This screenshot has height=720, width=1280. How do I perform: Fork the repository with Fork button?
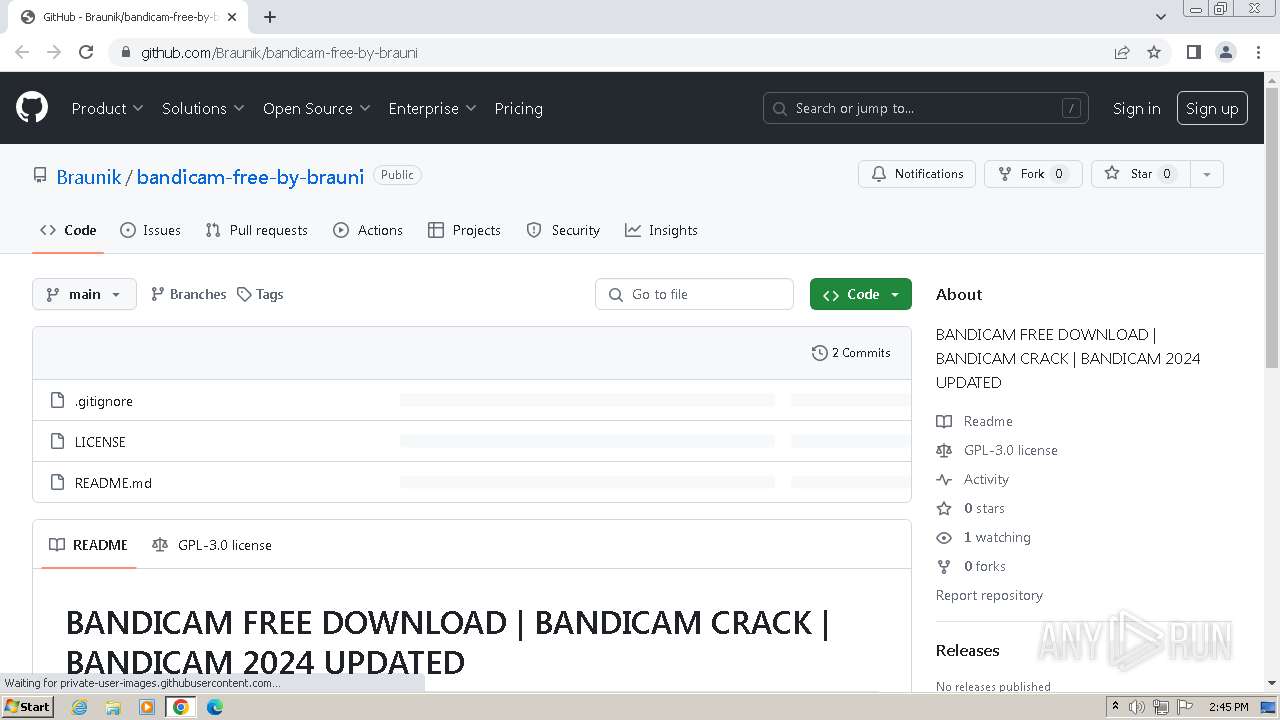[x=1033, y=174]
